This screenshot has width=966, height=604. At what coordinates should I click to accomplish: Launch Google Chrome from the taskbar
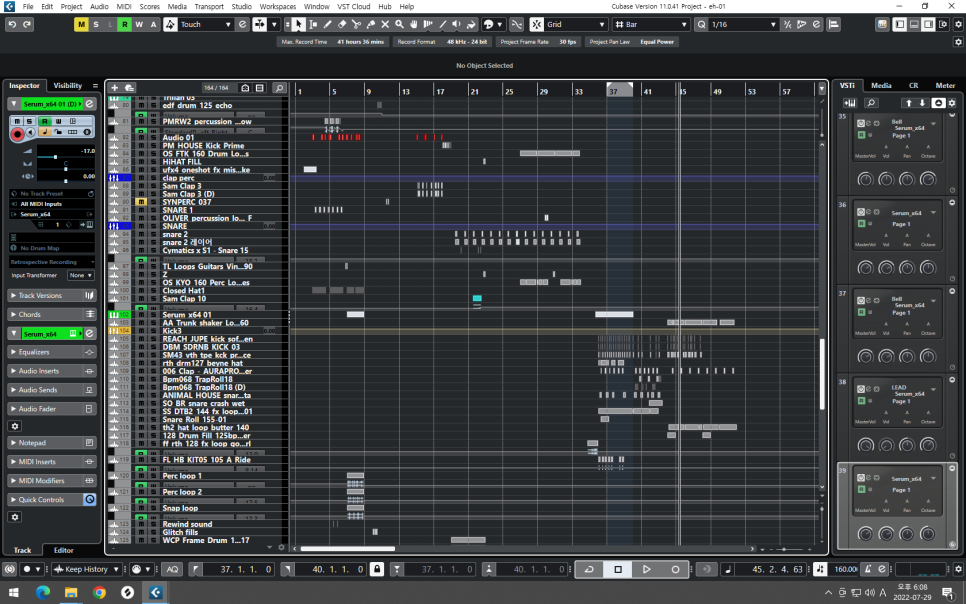[x=99, y=592]
